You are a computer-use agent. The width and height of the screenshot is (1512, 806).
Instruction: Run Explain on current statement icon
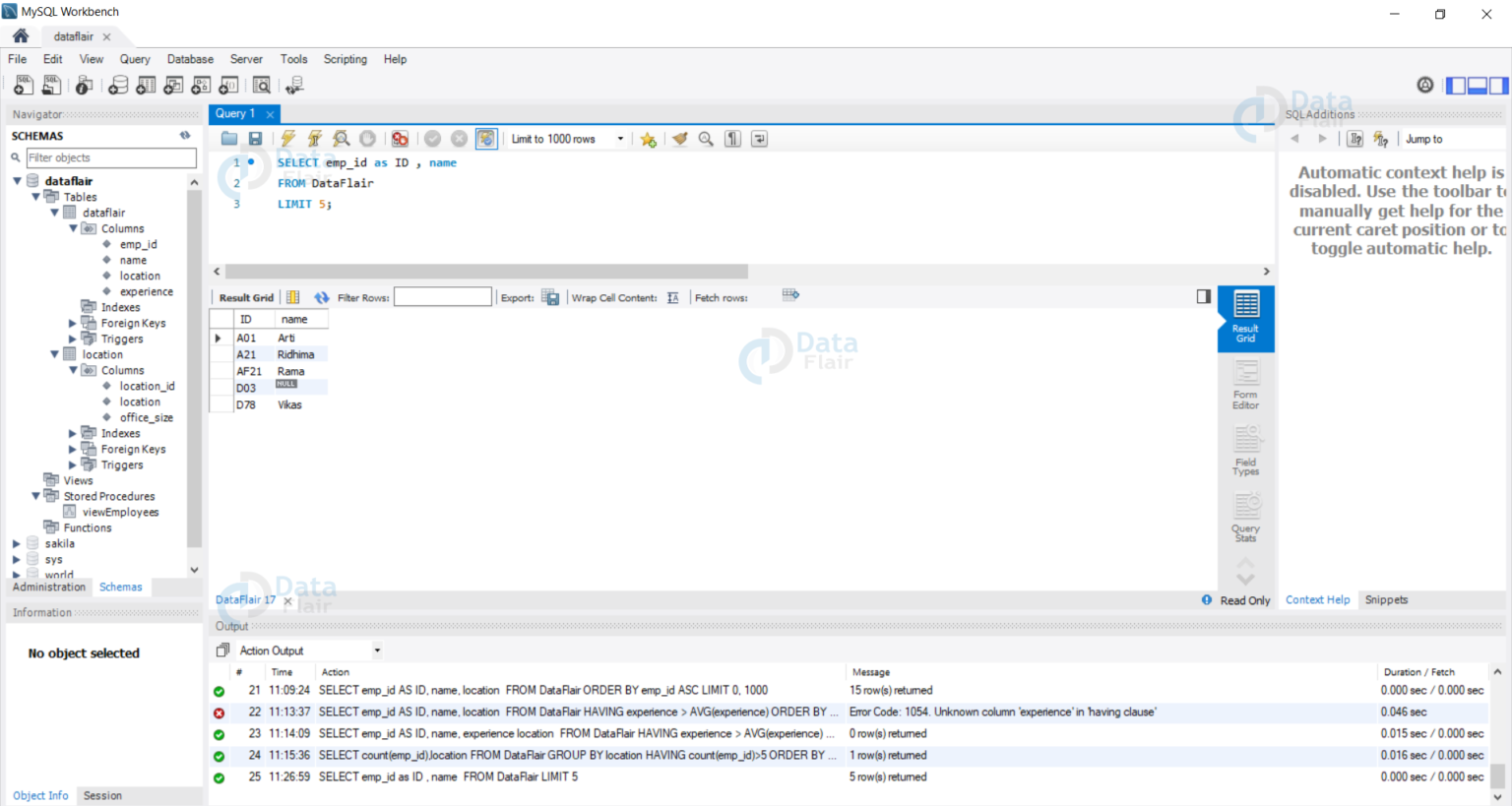pos(342,139)
